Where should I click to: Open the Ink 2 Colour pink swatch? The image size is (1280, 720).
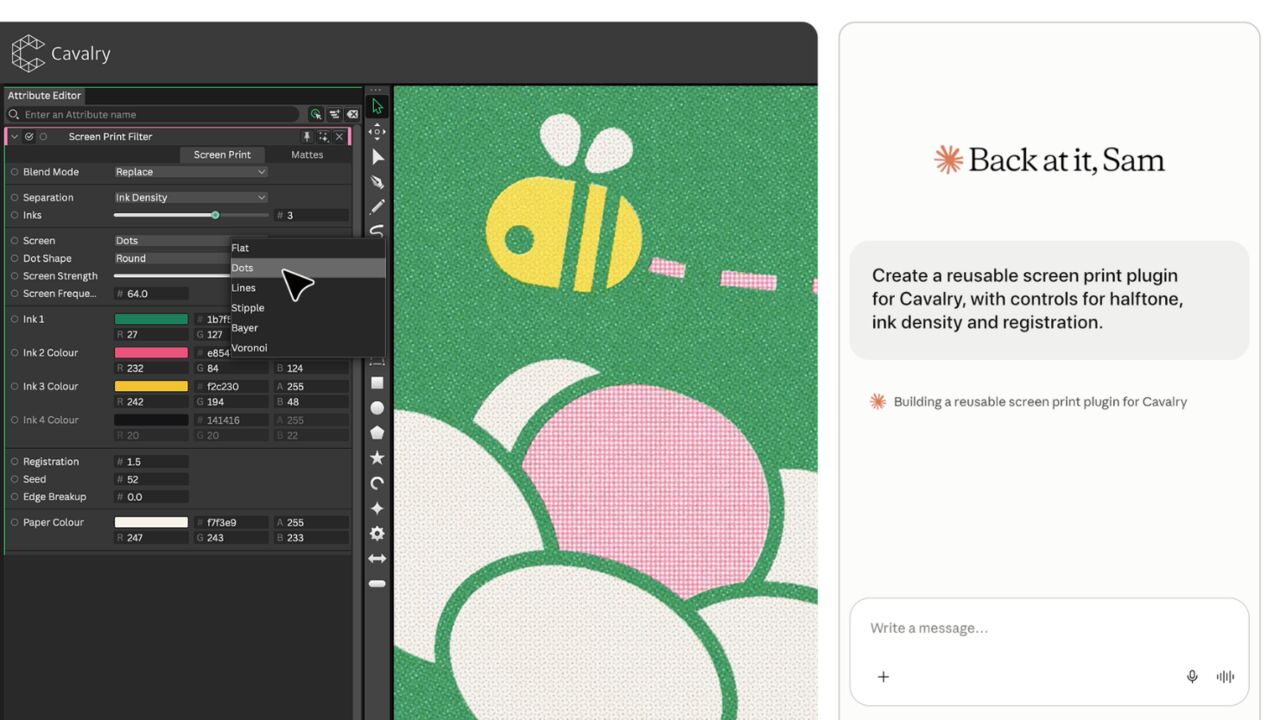[x=151, y=353]
